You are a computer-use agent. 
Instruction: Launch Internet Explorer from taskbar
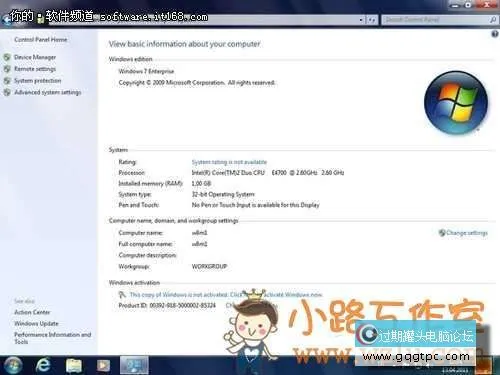click(43, 365)
